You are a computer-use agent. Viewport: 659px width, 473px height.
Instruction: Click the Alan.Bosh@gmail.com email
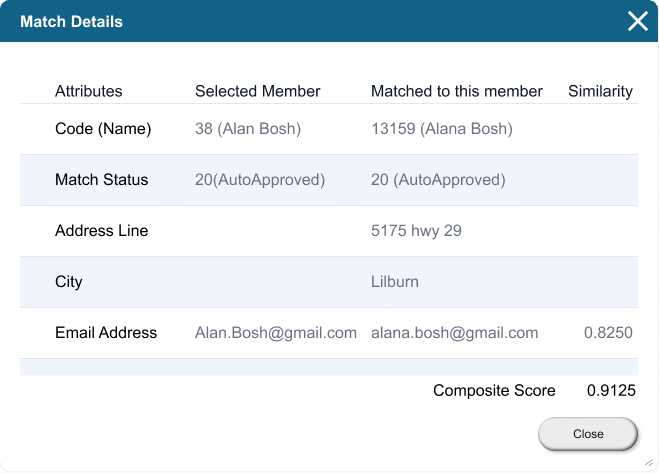coord(276,333)
